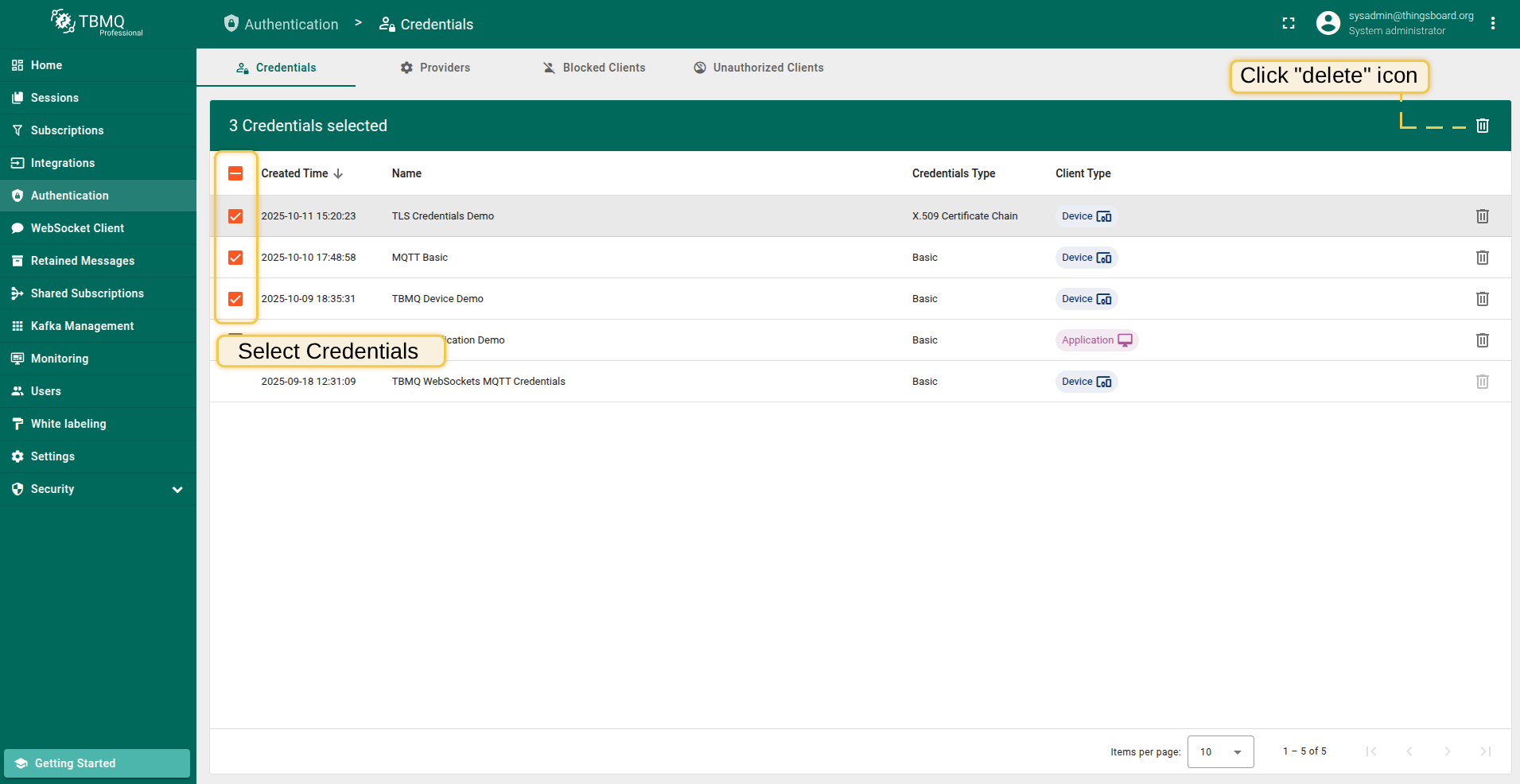Sort by Created Time column arrow
The image size is (1520, 784).
338,173
